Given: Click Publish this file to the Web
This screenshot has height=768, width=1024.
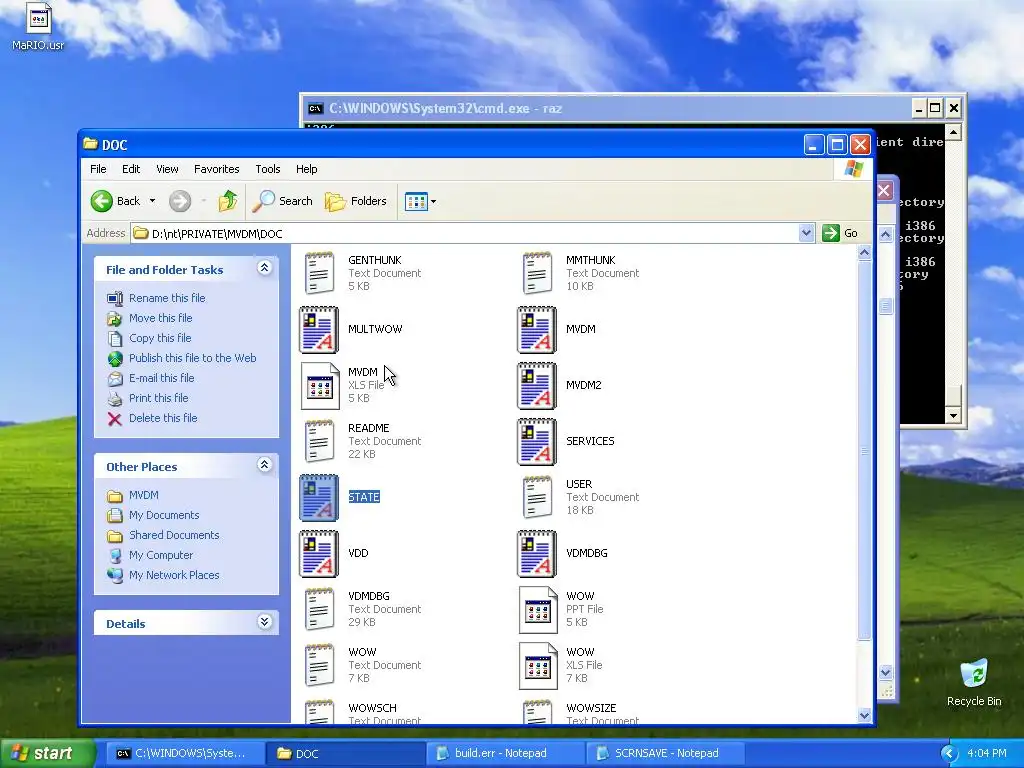Looking at the screenshot, I should 193,358.
